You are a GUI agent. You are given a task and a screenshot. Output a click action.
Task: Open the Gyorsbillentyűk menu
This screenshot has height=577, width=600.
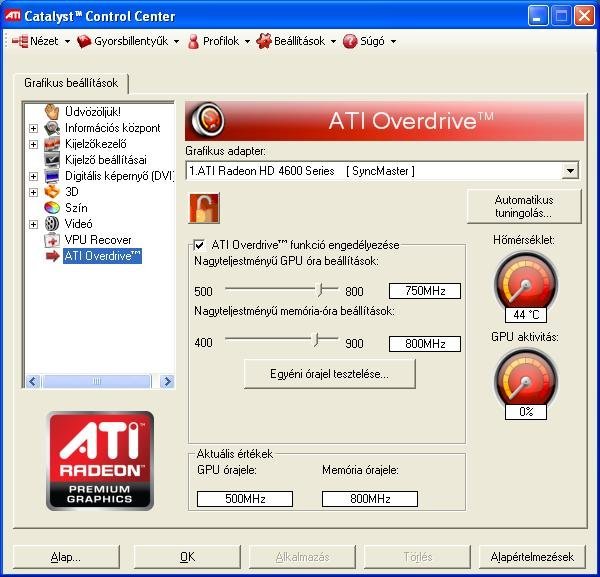[131, 41]
